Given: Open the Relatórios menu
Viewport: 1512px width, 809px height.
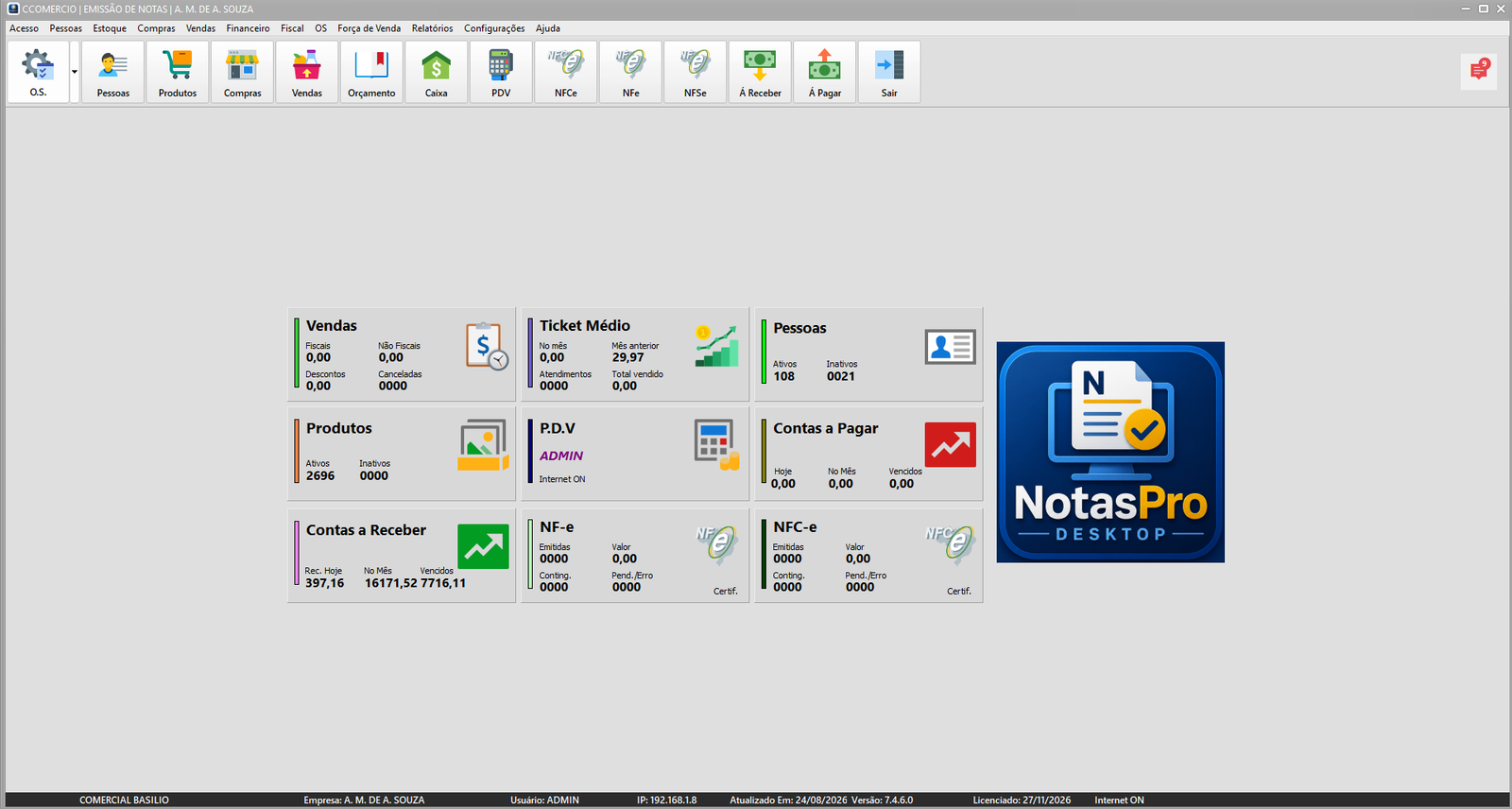Looking at the screenshot, I should 432,28.
